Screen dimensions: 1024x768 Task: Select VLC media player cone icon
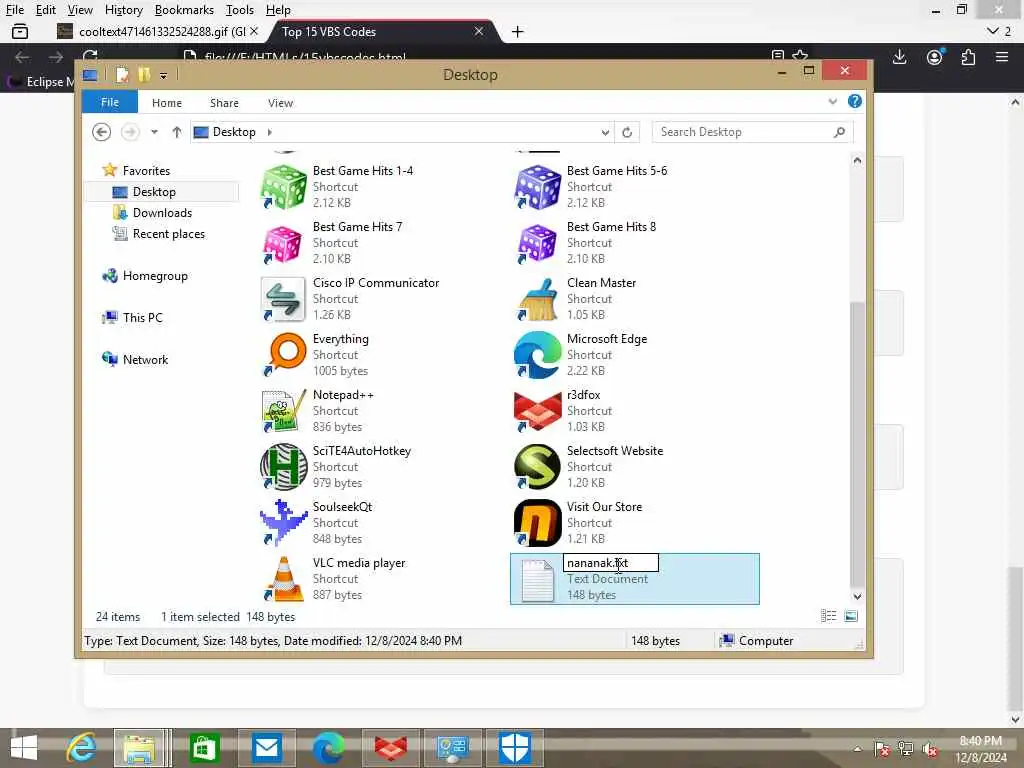283,580
